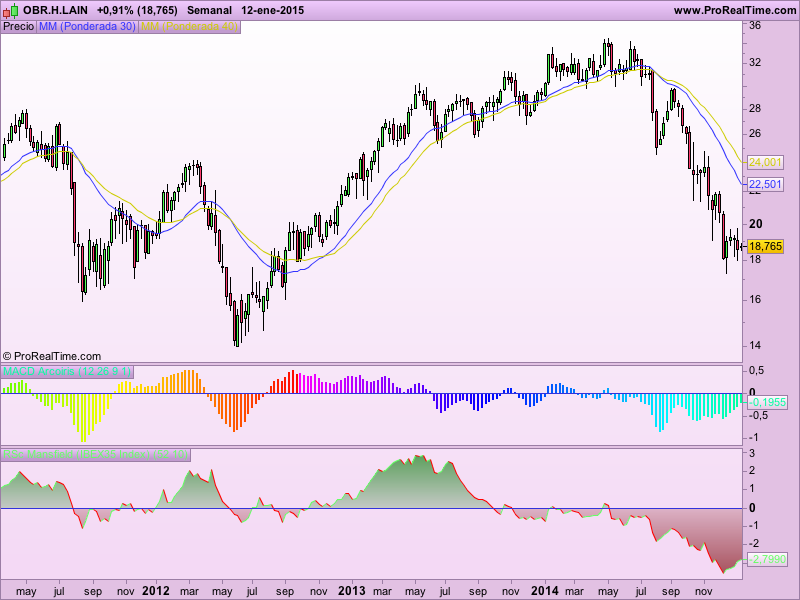The width and height of the screenshot is (800, 600).
Task: Open the RSc Mansfield (IBEX35 Index) label
Action: (95, 454)
